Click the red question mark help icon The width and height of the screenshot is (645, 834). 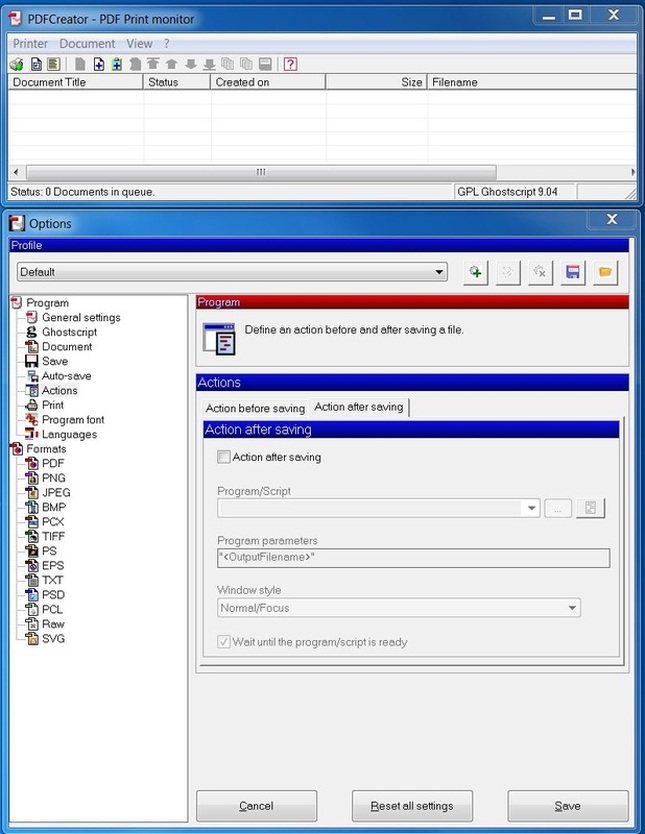(x=290, y=64)
